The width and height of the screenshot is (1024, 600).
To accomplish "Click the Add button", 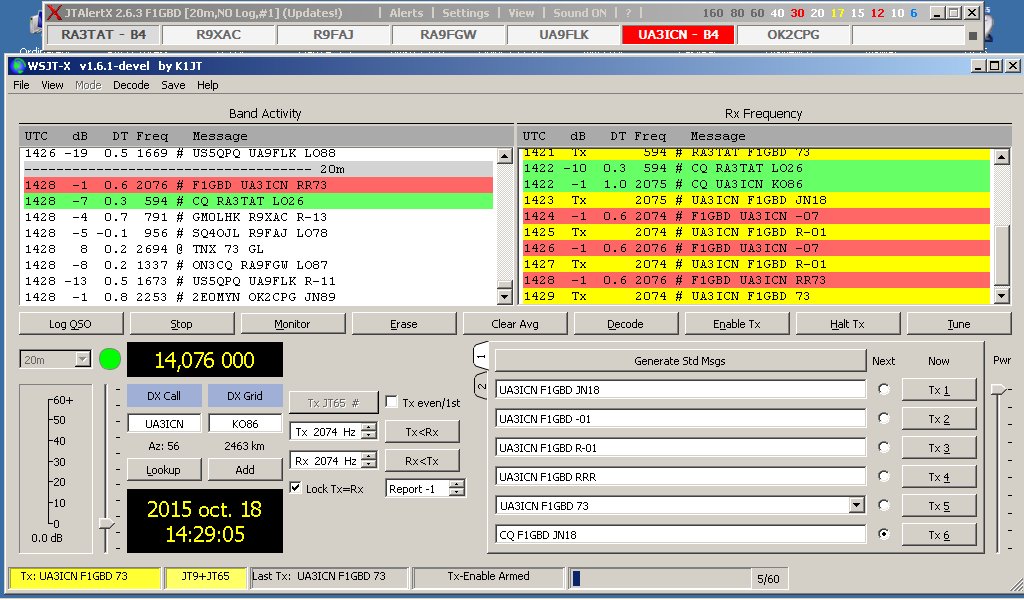I will pyautogui.click(x=245, y=470).
